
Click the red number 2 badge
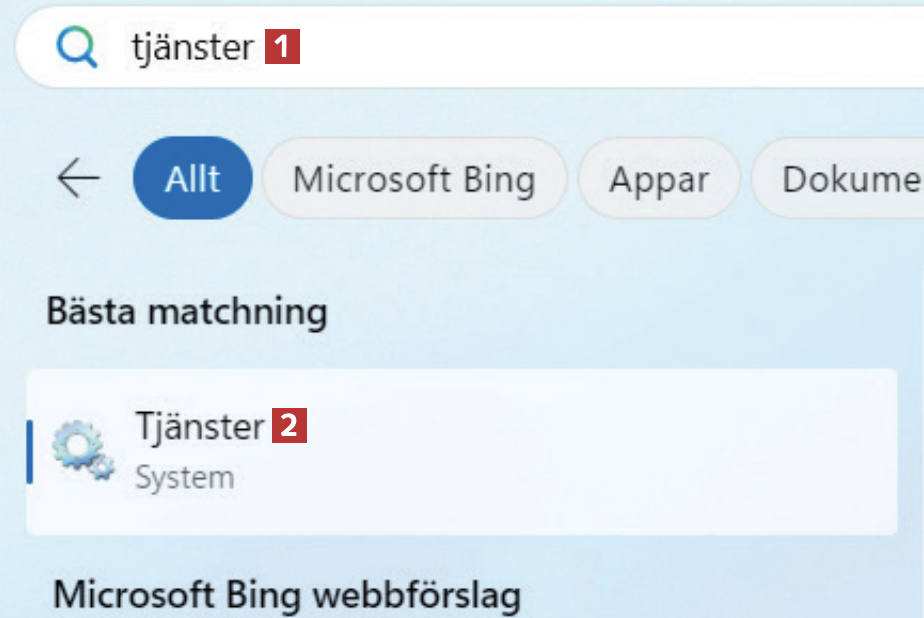[x=288, y=427]
